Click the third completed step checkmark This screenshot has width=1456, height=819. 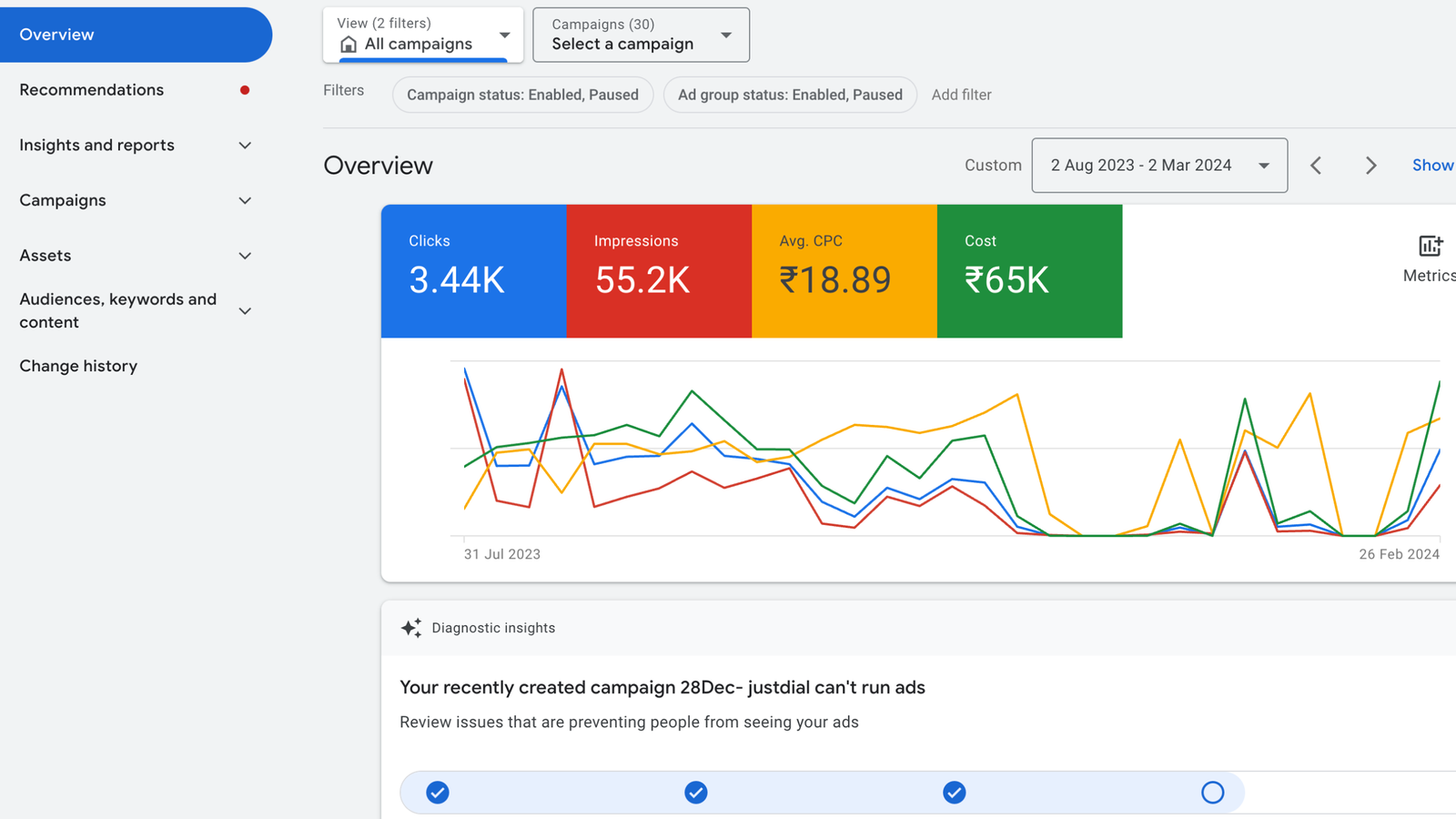click(x=954, y=793)
